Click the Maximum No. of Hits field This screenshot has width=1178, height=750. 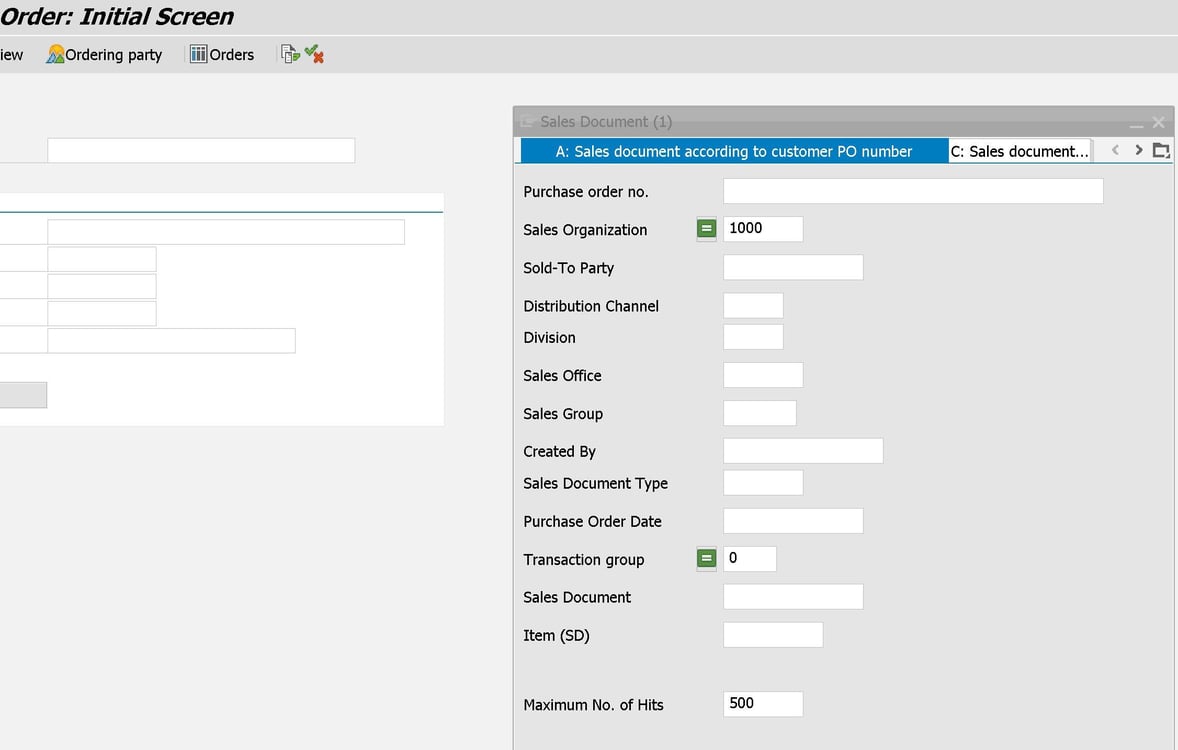pyautogui.click(x=762, y=703)
